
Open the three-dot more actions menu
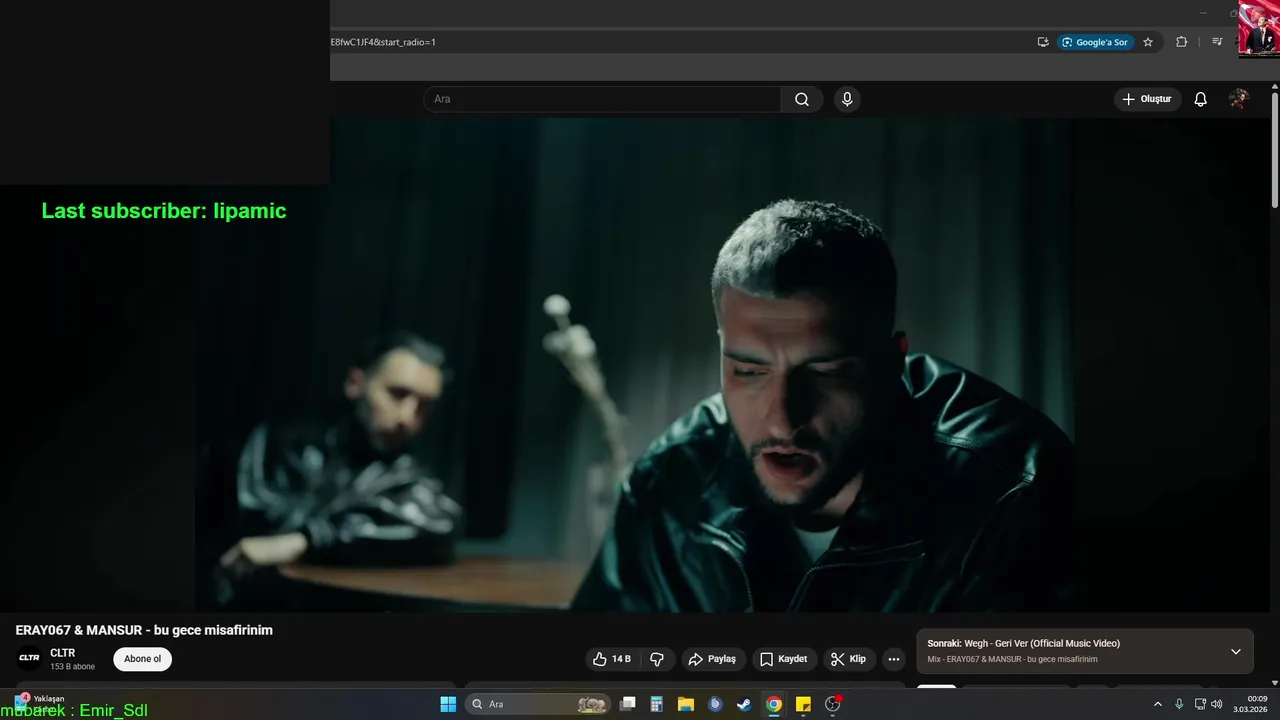click(894, 659)
